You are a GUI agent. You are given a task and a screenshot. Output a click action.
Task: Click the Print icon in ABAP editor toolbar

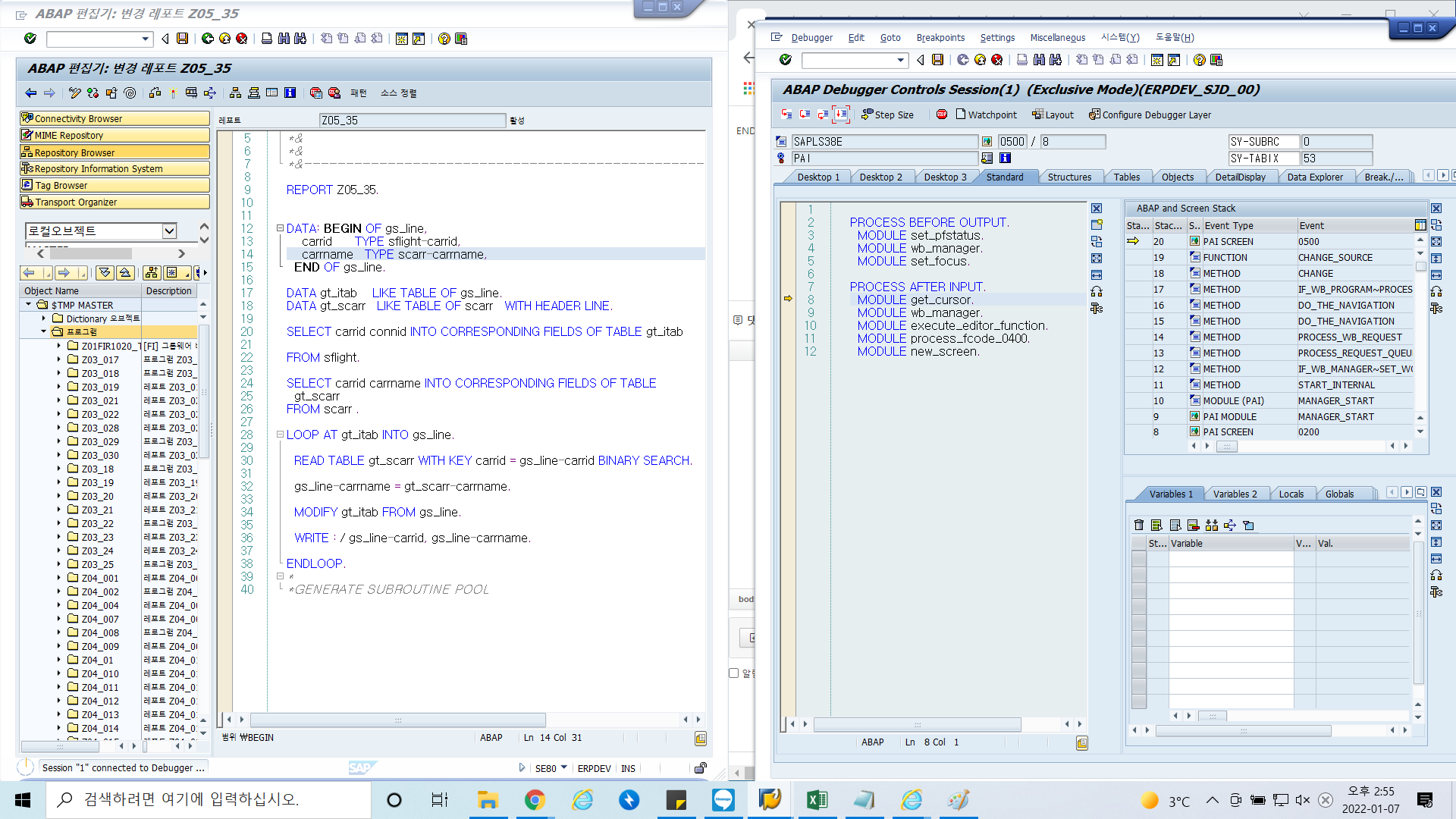coord(267,39)
